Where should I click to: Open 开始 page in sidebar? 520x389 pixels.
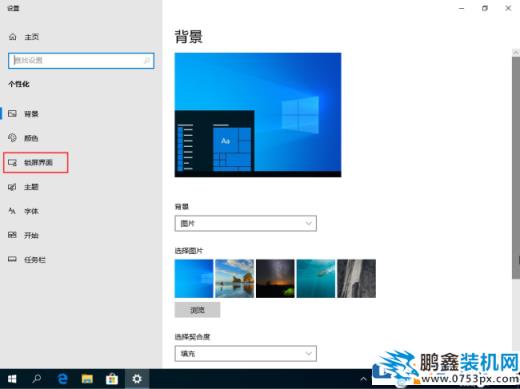[x=31, y=235]
